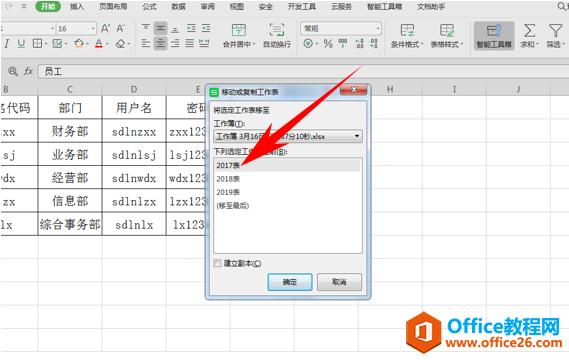Increase font size with the A+ icon
The image size is (569, 360).
105,28
